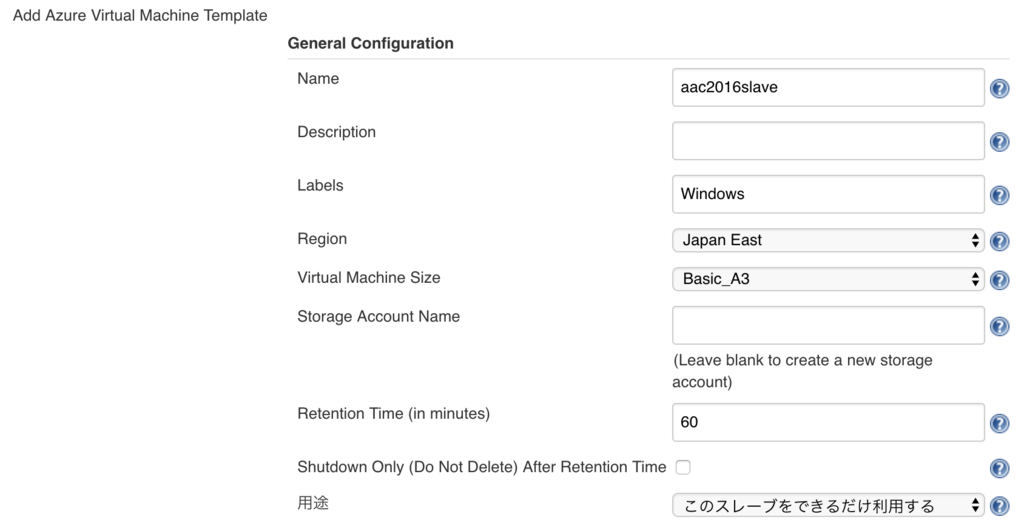Open help icon for Storage Account Name
1024x531 pixels.
coord(999,326)
